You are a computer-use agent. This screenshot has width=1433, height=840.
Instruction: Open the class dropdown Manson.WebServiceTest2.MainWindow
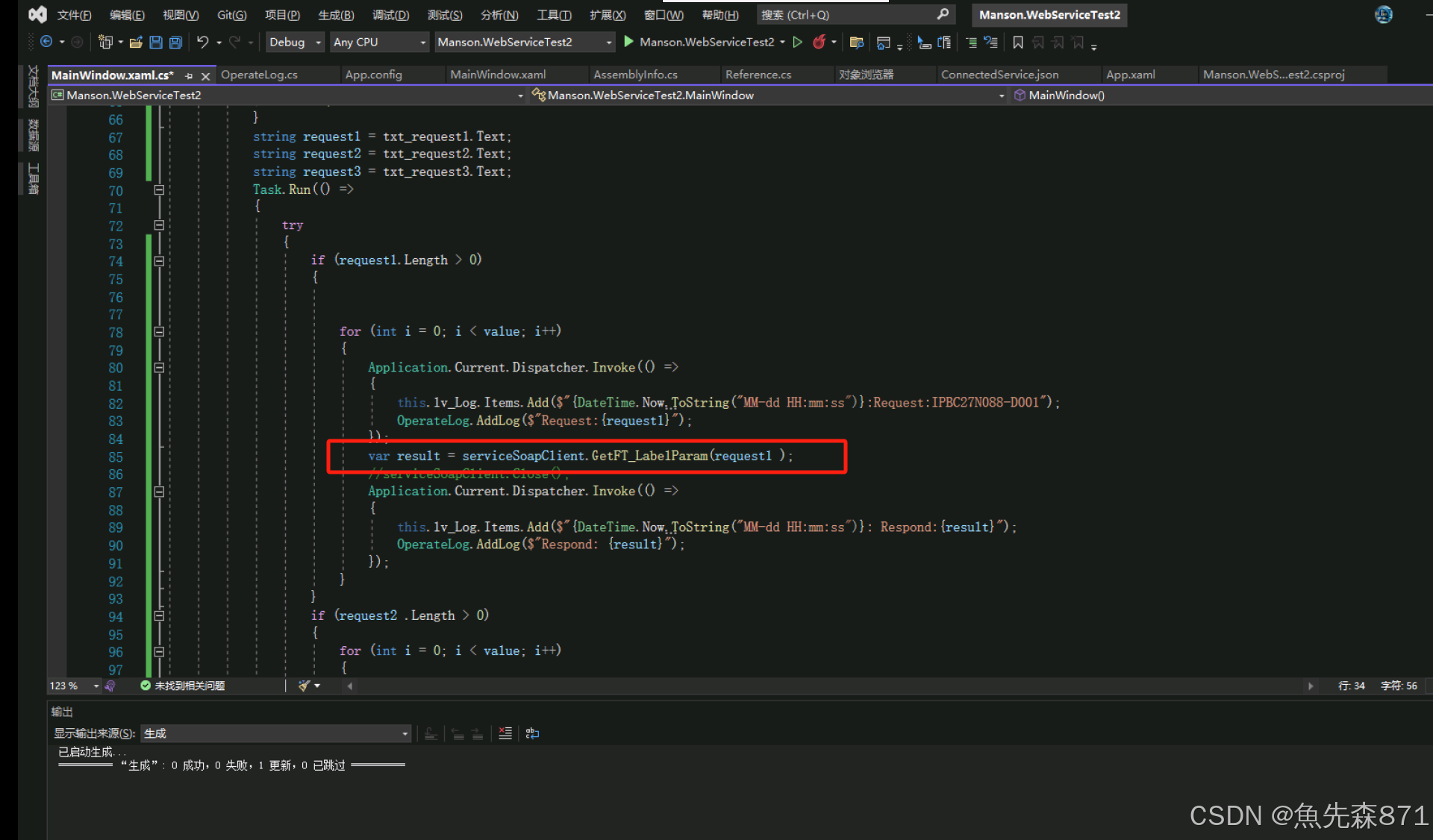[x=769, y=95]
